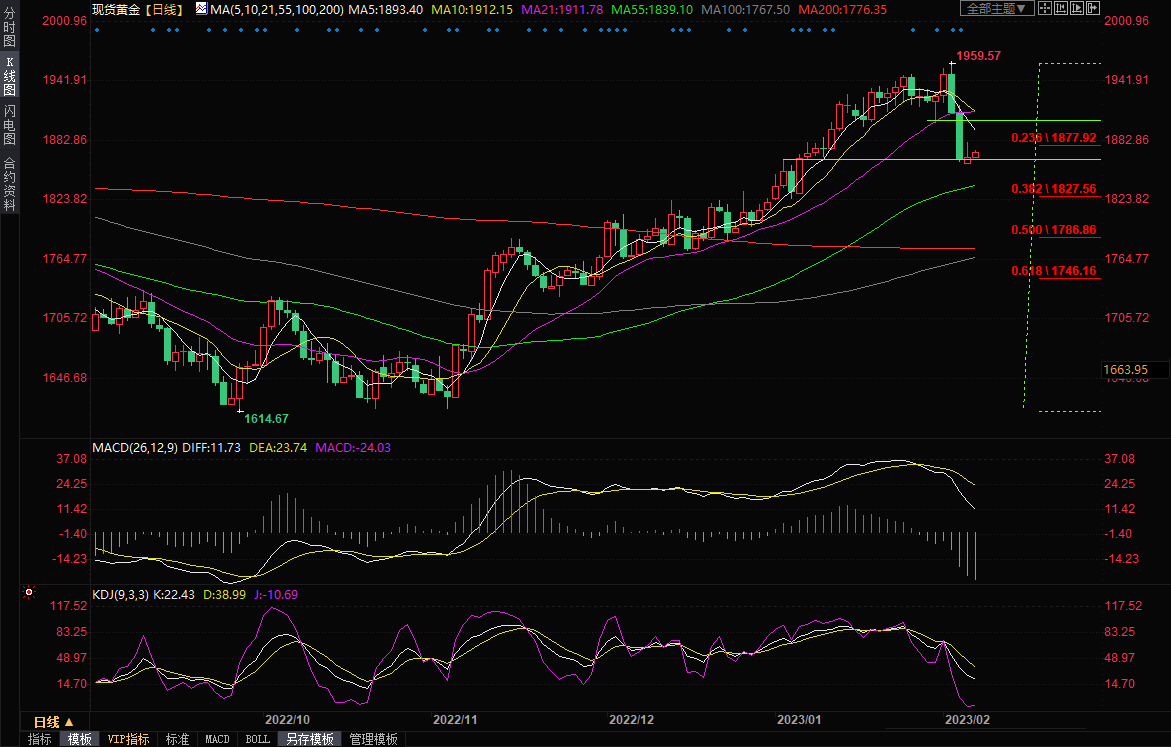Click the 【日线】 period label in chart title
The image size is (1171, 747).
(x=163, y=9)
